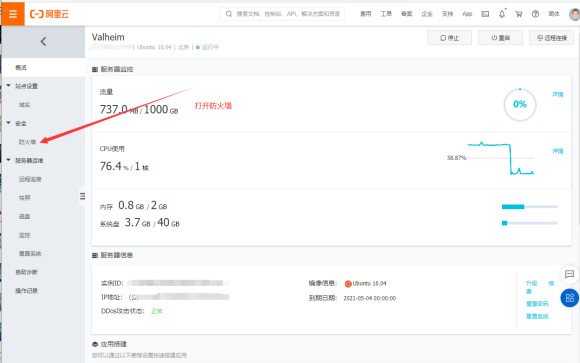Click the help question mark icon

tap(535, 14)
